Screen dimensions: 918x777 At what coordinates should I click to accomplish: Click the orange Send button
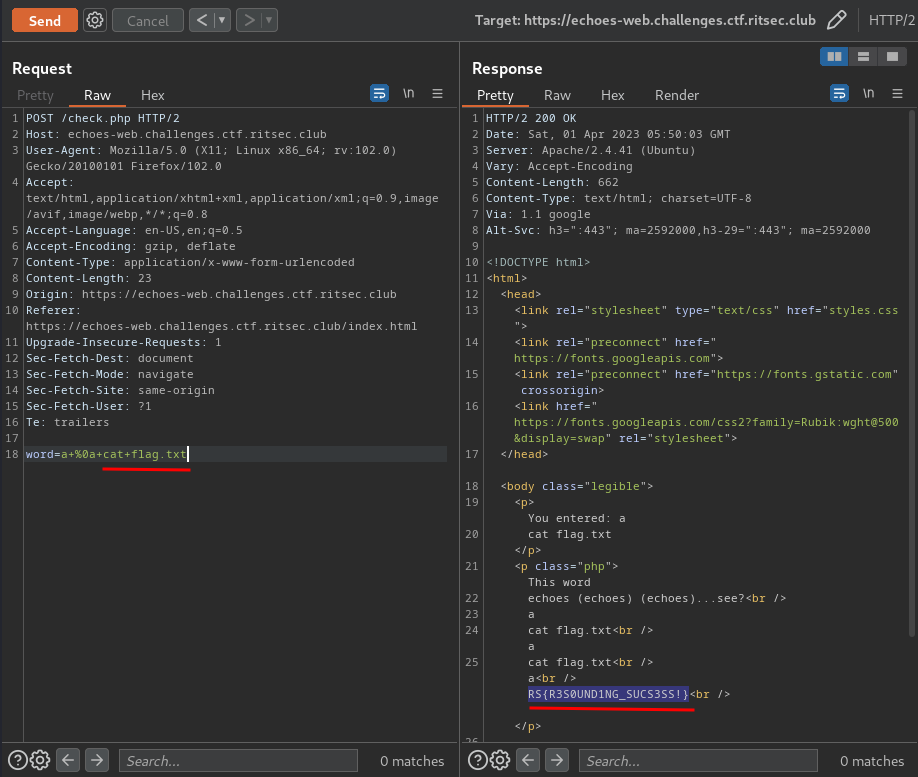(44, 20)
